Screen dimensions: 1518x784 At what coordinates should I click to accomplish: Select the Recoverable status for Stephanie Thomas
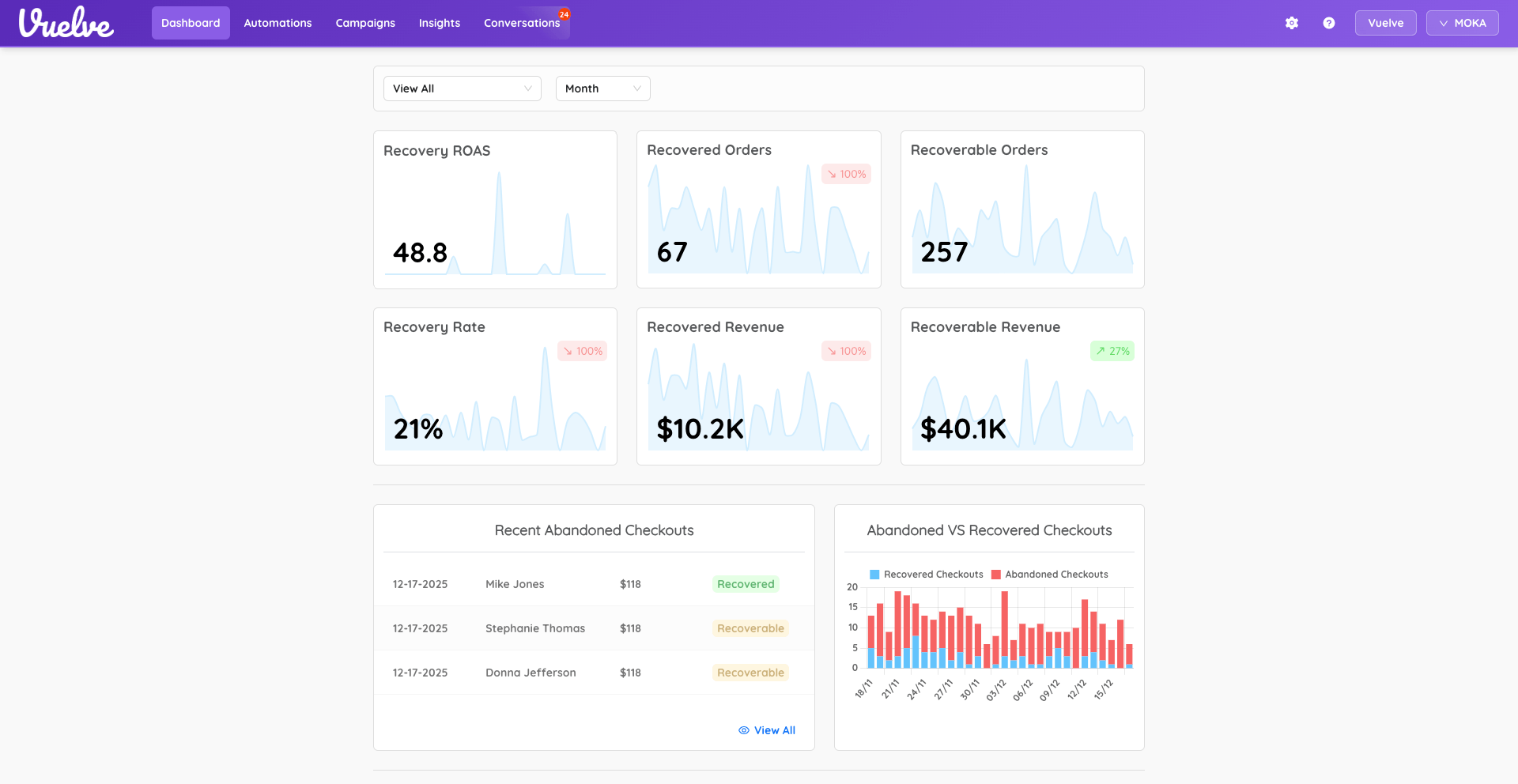tap(750, 628)
